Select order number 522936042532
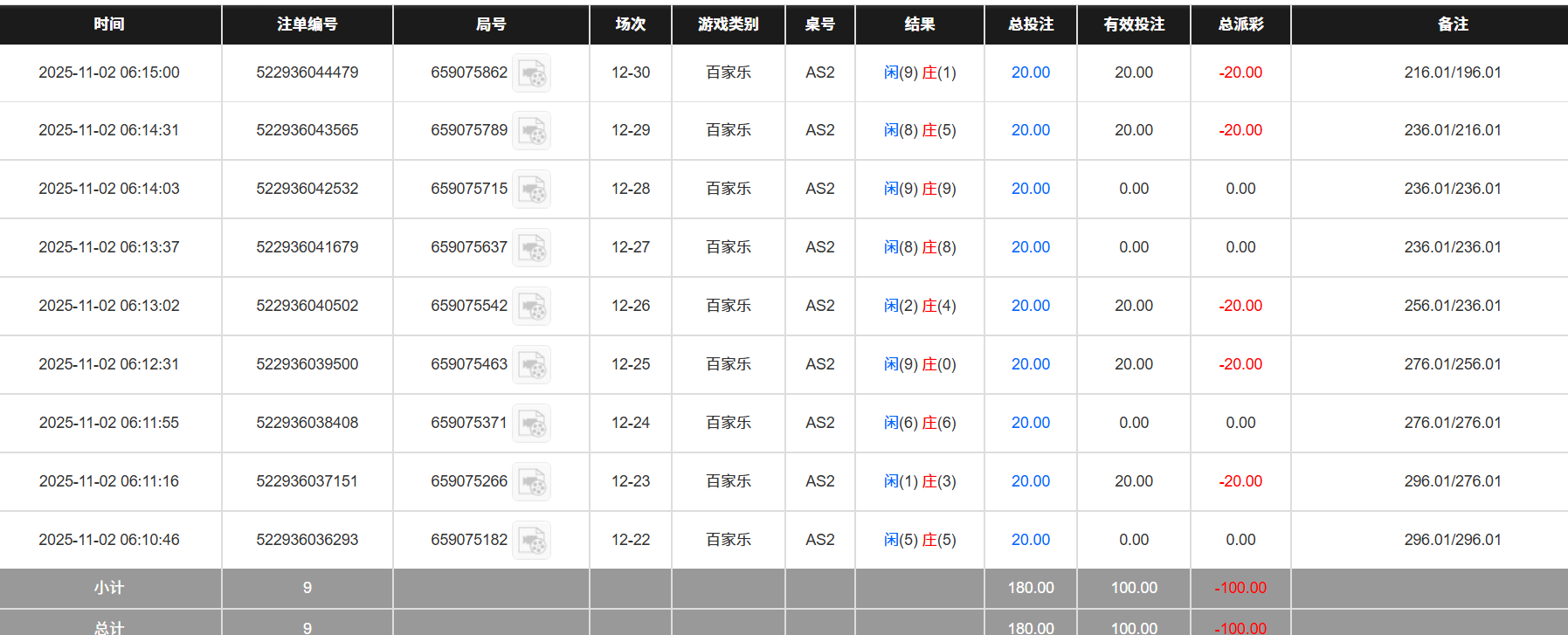Screen dimensions: 1568x635 click(307, 189)
